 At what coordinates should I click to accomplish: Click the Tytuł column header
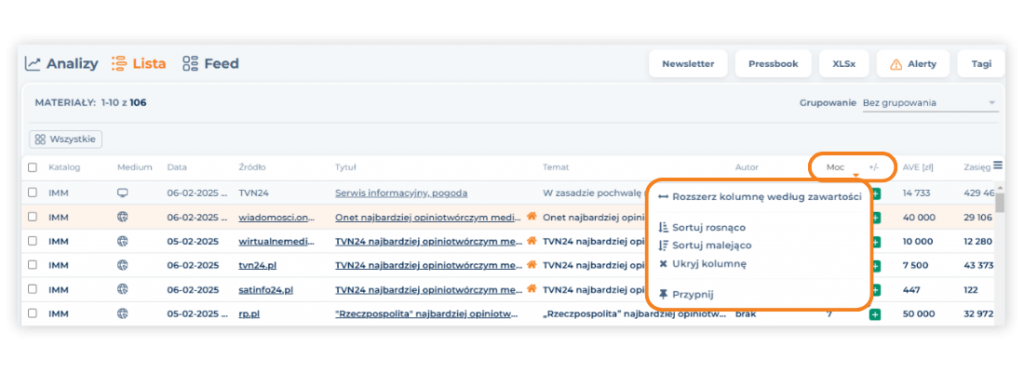[x=345, y=168]
